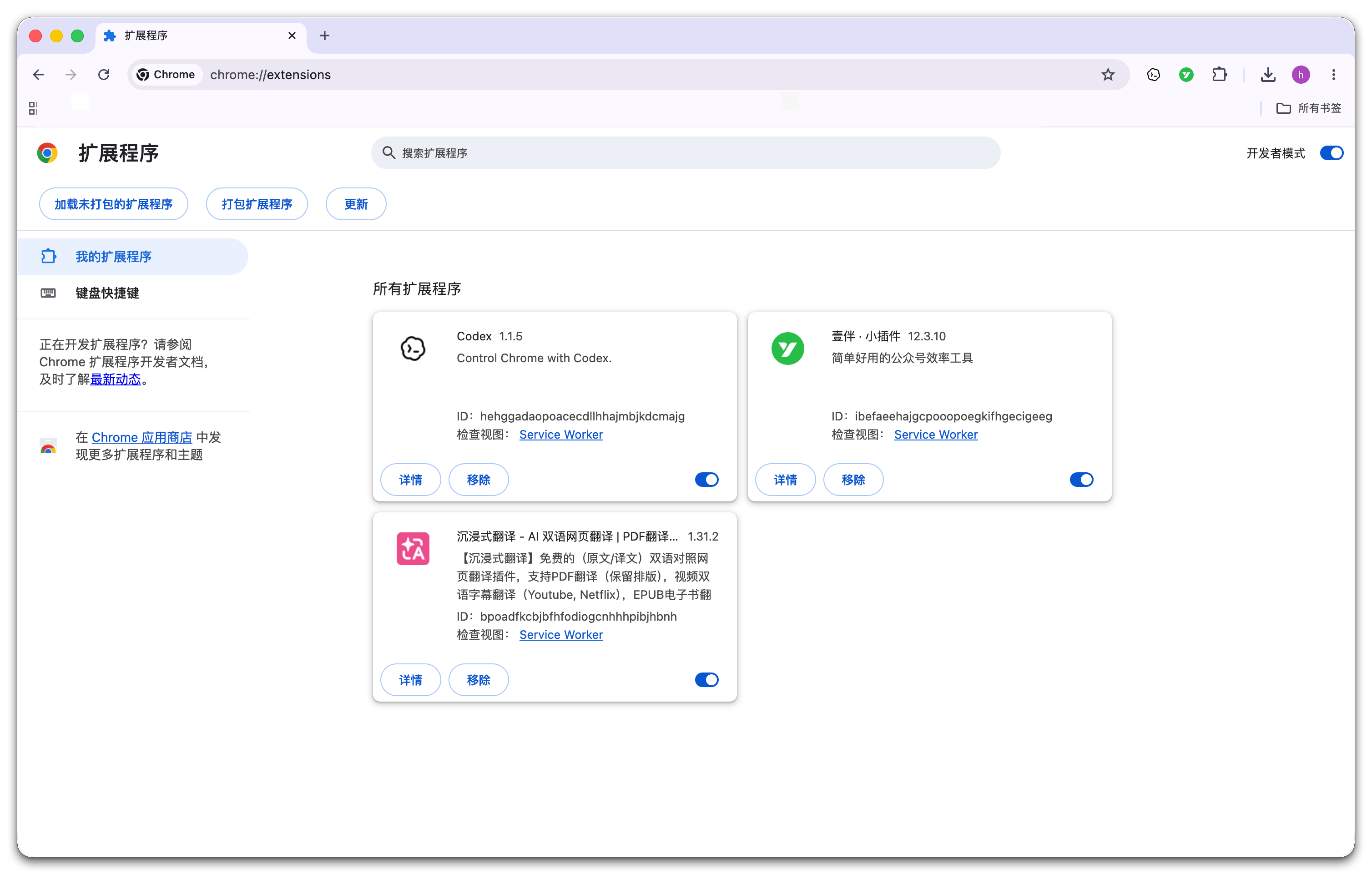The height and width of the screenshot is (880, 1372).
Task: Click 简单好用的公众号效率工具 description
Action: 902,358
